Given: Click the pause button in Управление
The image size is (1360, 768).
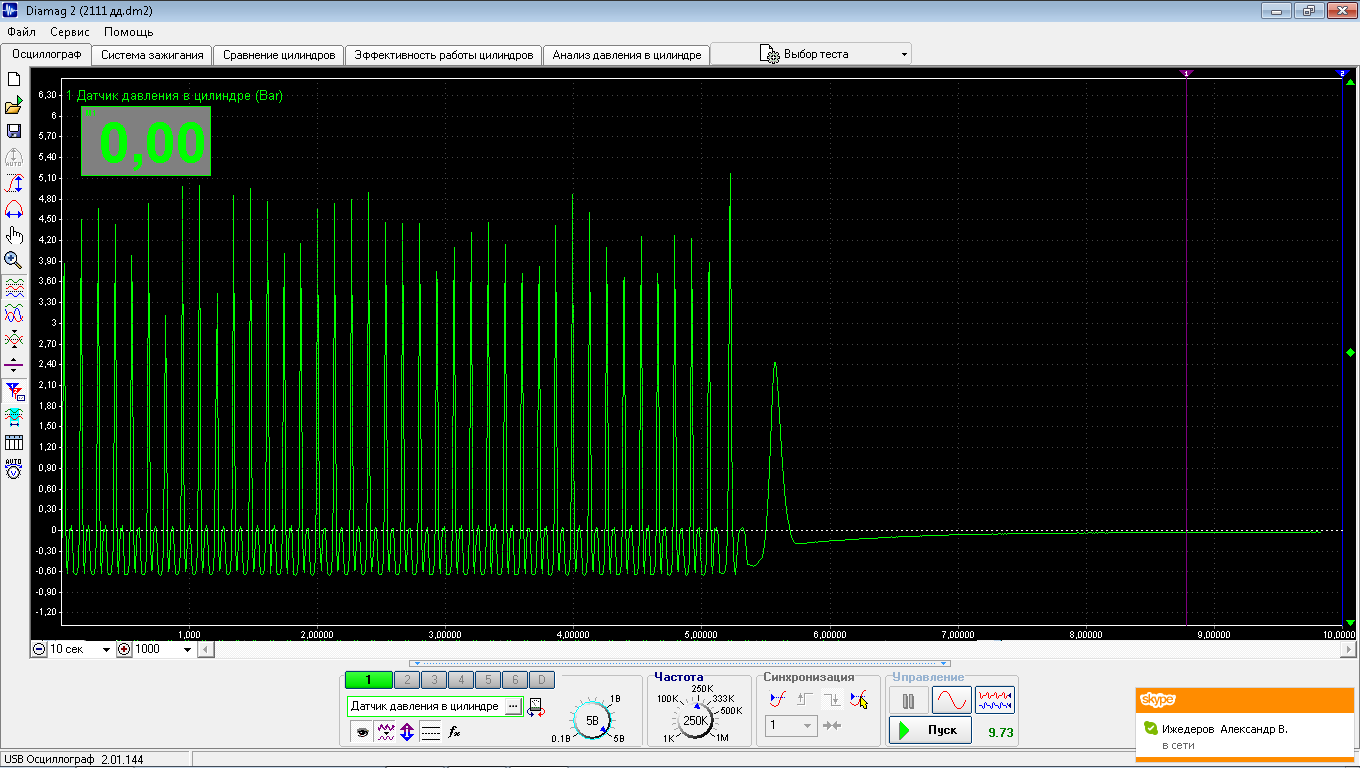Looking at the screenshot, I should tap(908, 700).
